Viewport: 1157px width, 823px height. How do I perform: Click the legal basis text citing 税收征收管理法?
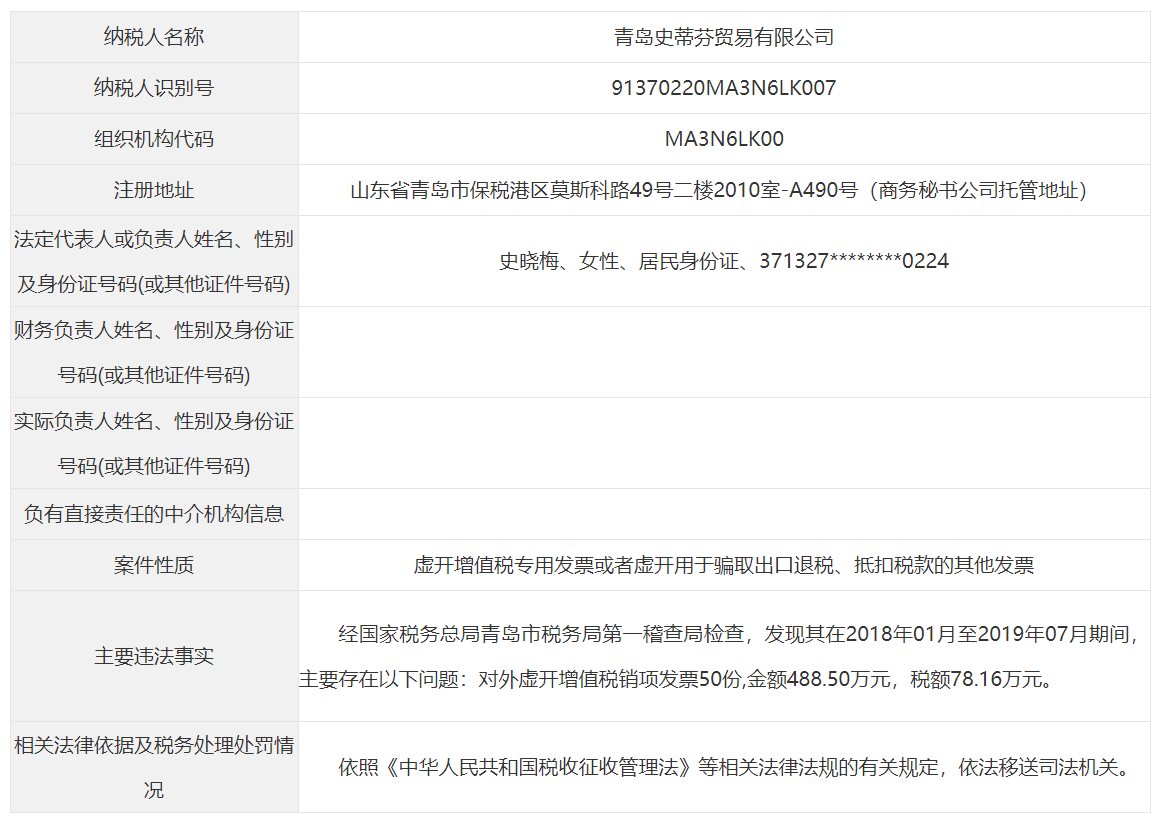733,768
